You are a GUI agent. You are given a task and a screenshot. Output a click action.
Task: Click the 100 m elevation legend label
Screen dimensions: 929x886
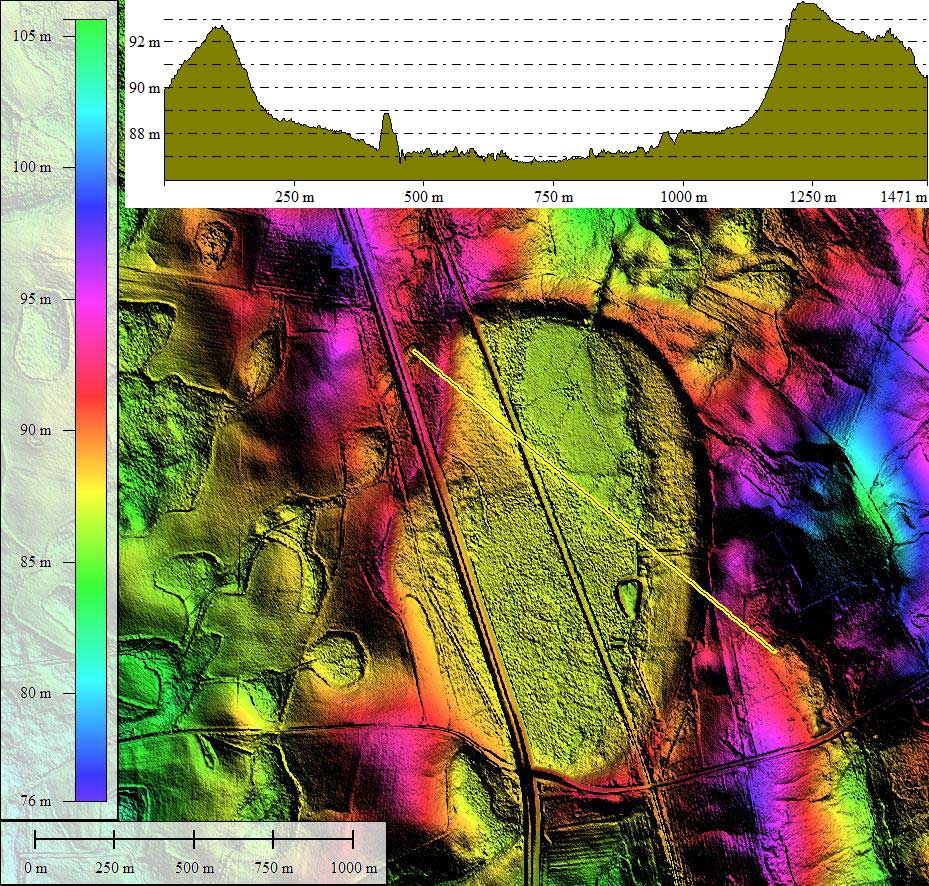click(31, 167)
